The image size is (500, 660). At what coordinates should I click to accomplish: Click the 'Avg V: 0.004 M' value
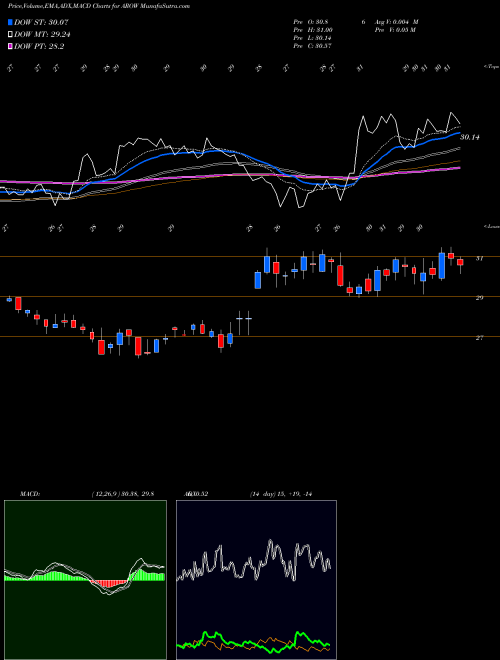coord(397,22)
